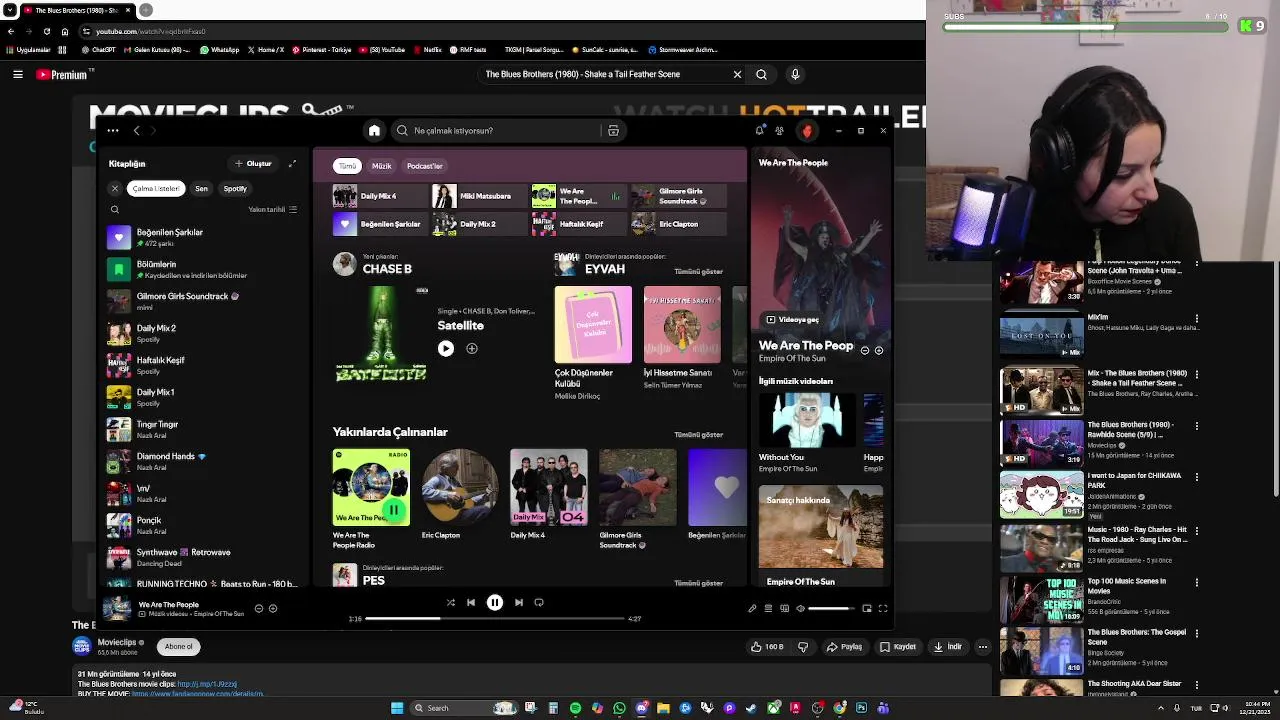Dislike the YouTube video

pyautogui.click(x=803, y=647)
